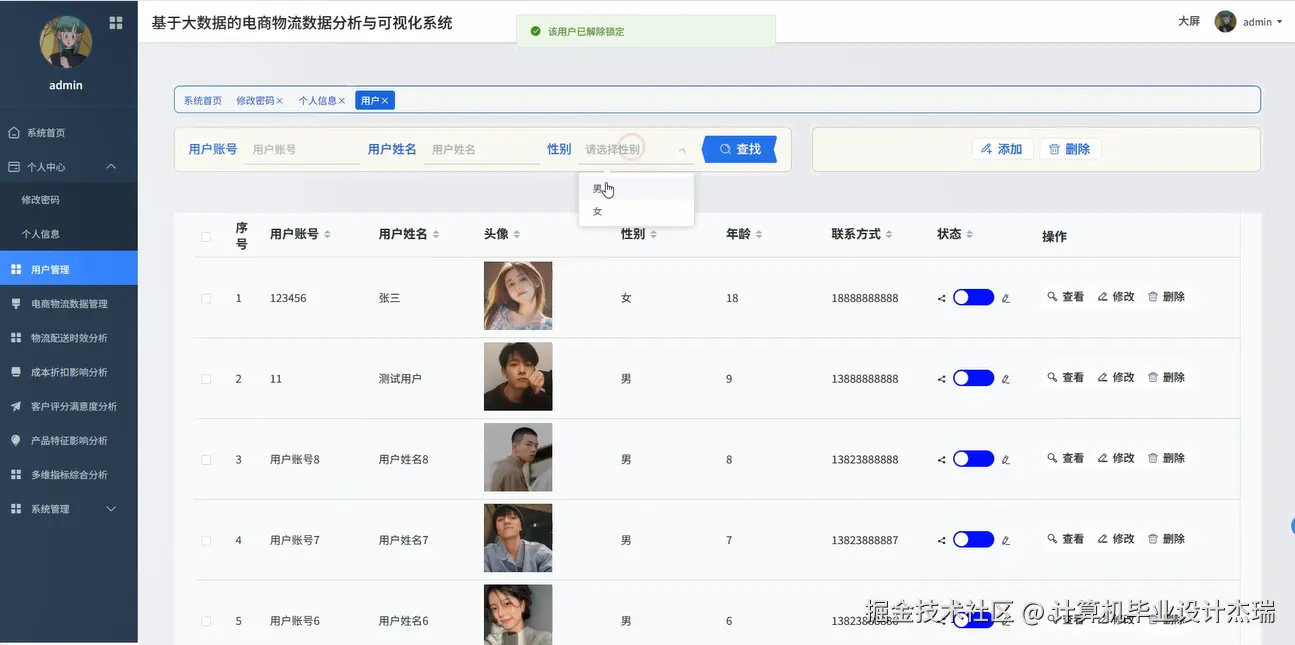Toggle the status switch for 用户姓名7
1295x645 pixels.
coord(973,540)
